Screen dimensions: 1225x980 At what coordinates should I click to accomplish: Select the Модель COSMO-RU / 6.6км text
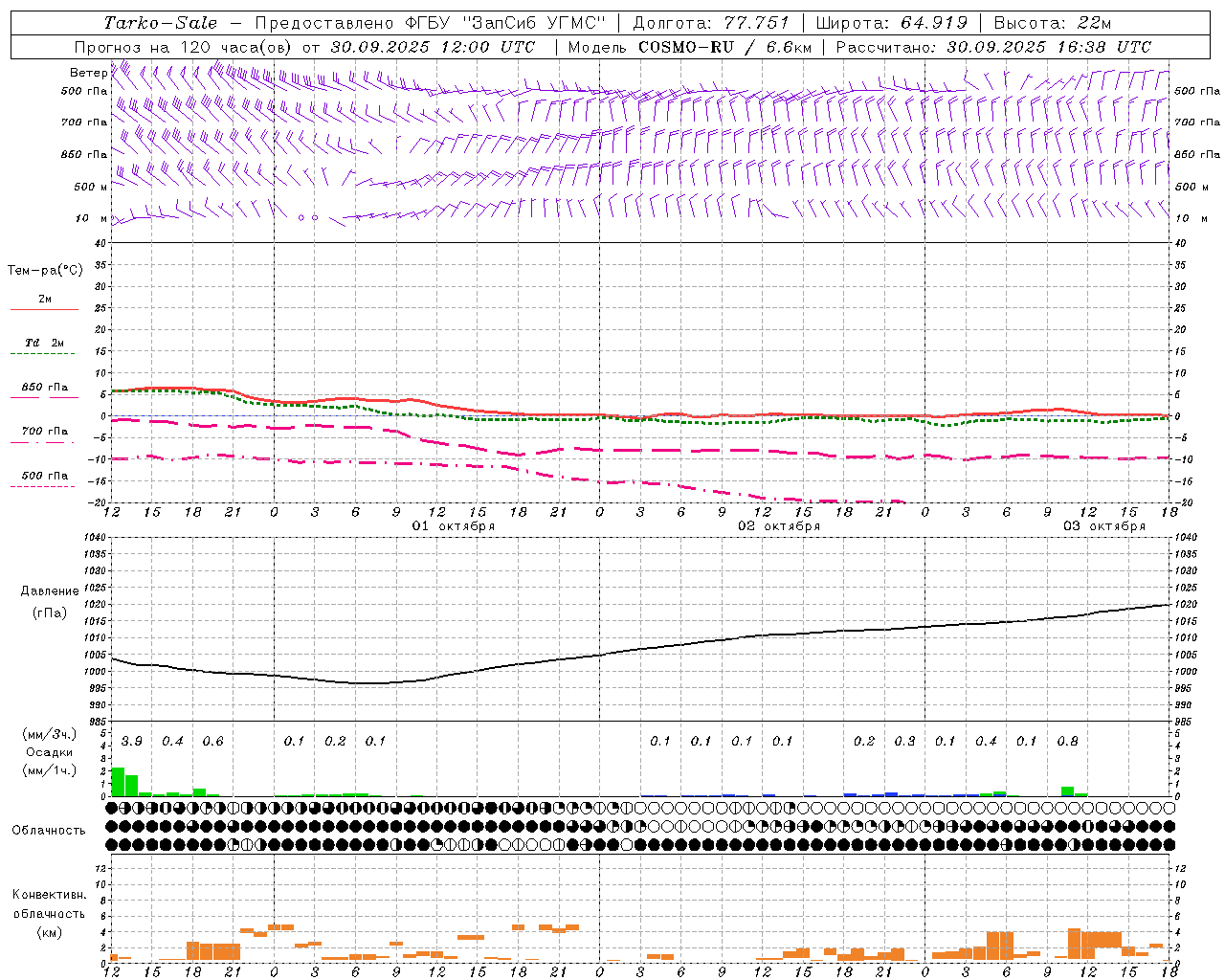689,47
